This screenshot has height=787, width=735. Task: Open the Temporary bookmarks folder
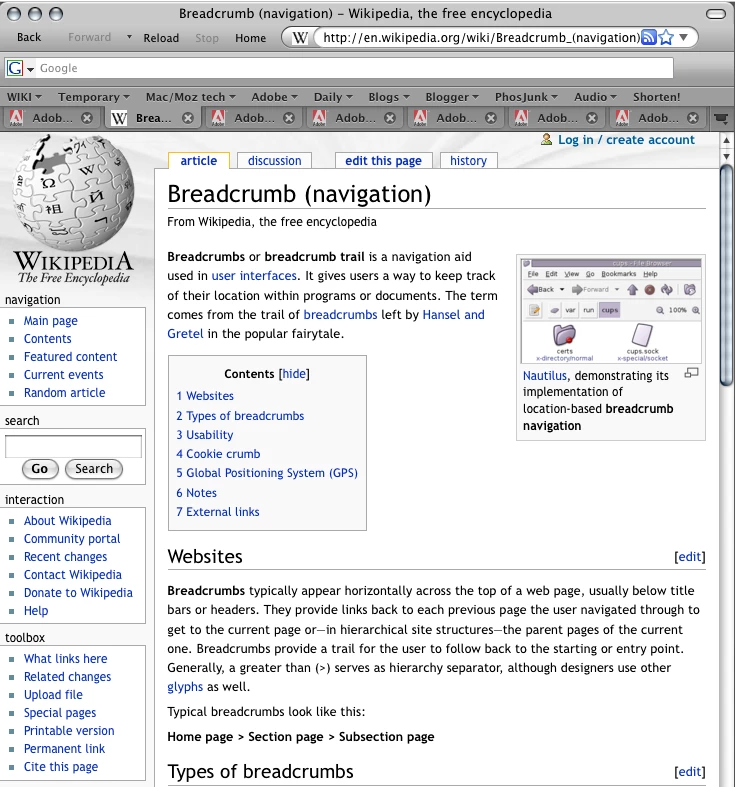click(94, 97)
